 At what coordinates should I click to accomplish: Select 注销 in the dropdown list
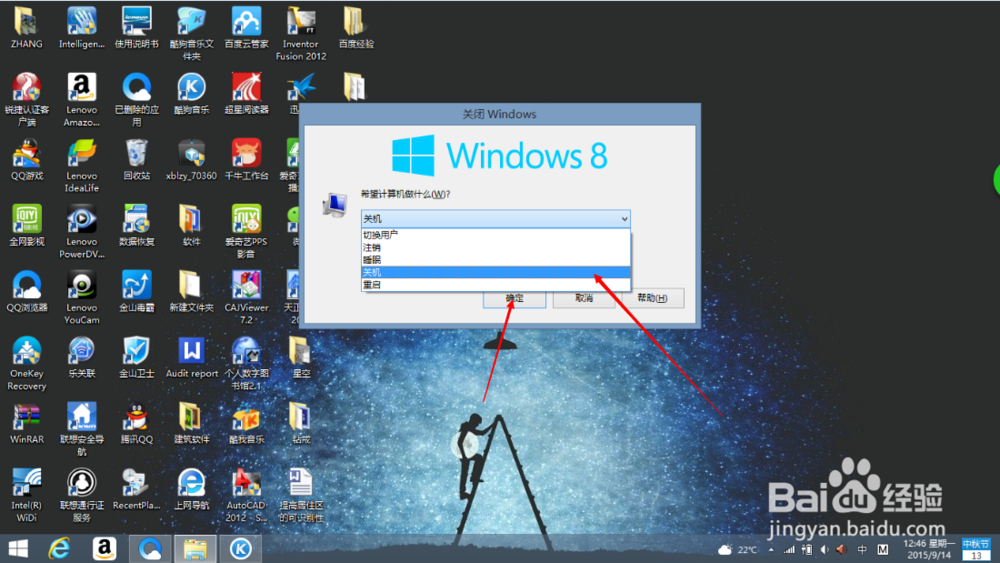point(496,247)
